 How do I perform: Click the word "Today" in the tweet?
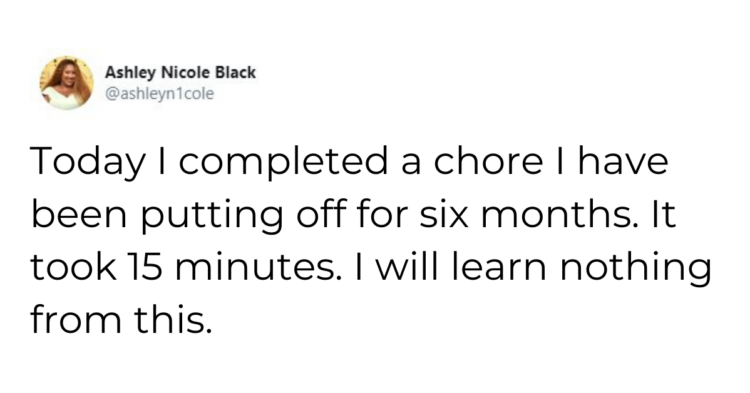click(x=88, y=162)
